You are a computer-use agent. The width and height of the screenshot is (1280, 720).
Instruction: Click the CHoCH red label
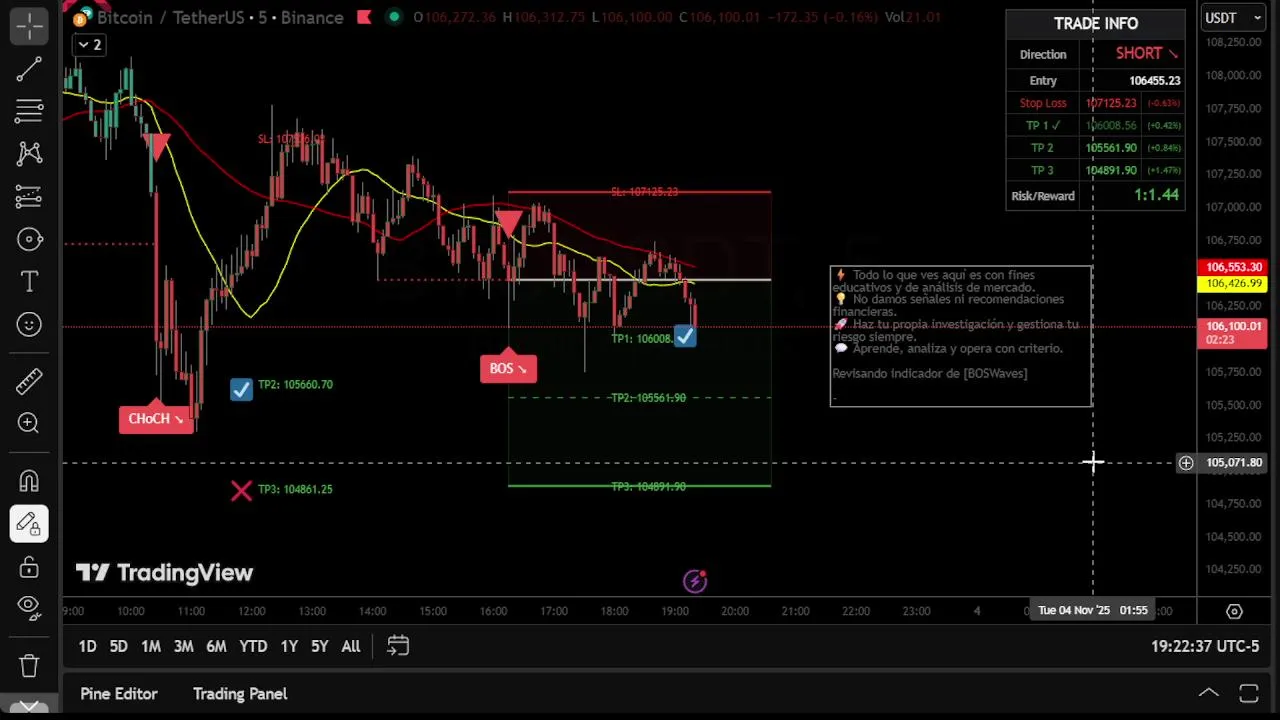pyautogui.click(x=155, y=419)
